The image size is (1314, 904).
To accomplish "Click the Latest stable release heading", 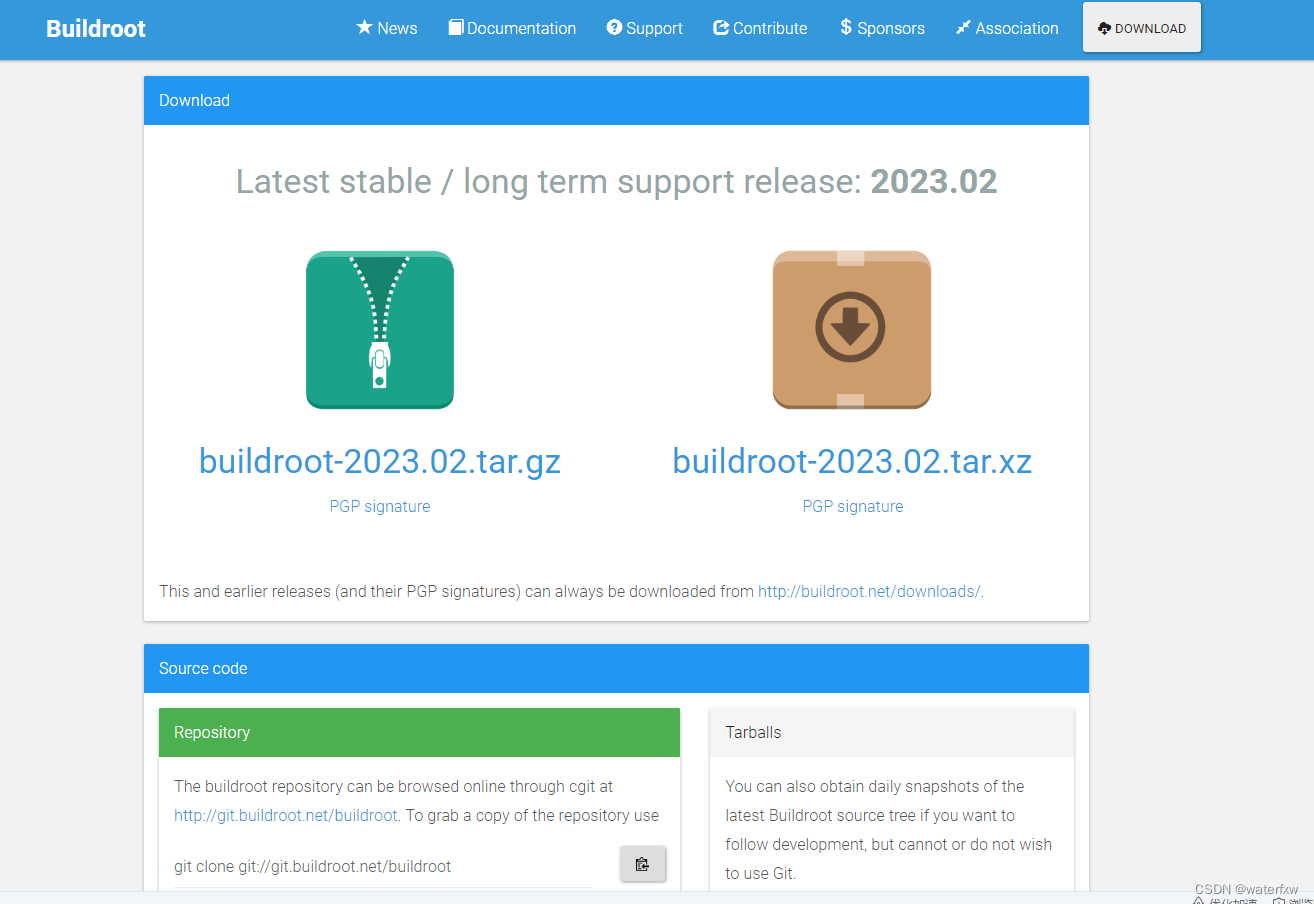I will pyautogui.click(x=616, y=181).
